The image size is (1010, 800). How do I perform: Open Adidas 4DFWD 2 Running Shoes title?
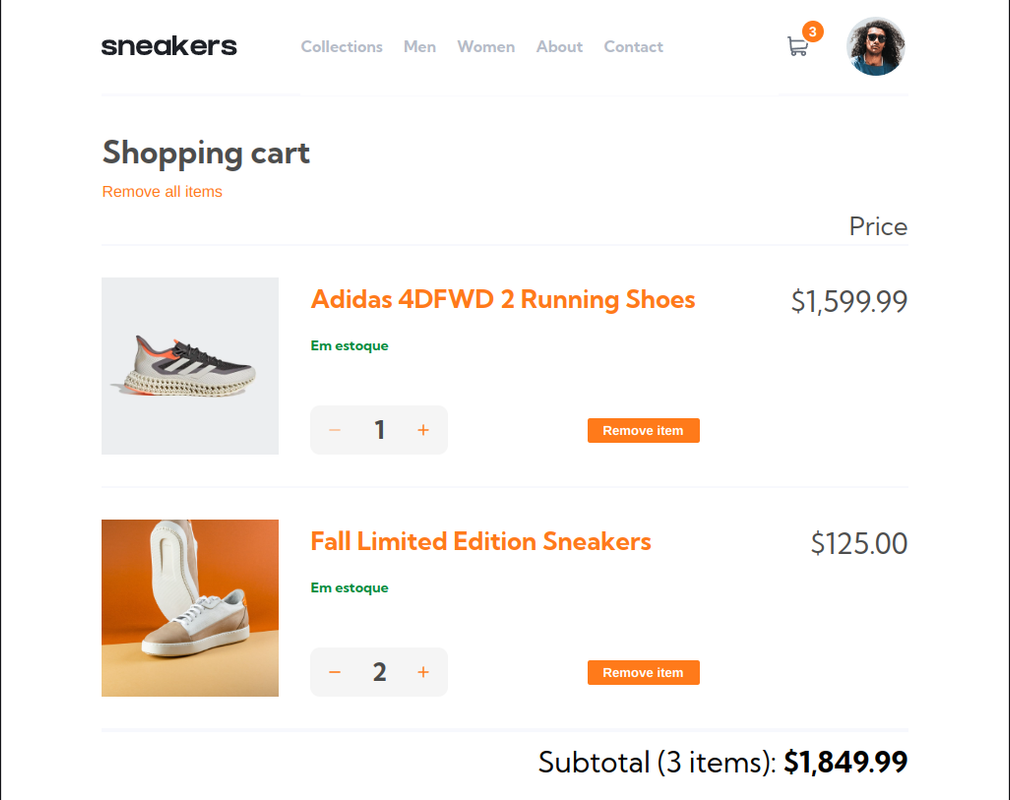[502, 299]
